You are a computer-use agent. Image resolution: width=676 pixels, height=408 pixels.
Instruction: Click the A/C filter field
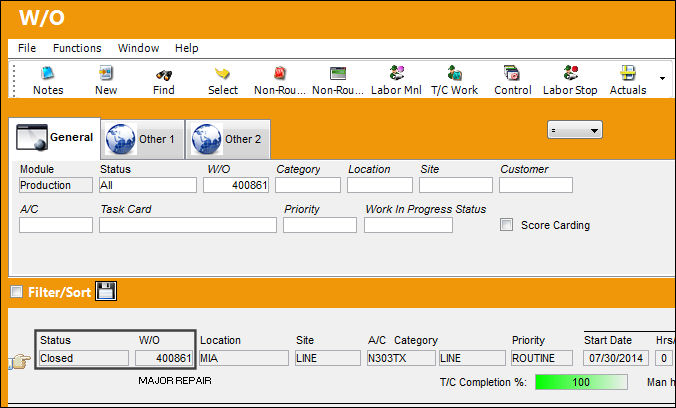(x=56, y=225)
